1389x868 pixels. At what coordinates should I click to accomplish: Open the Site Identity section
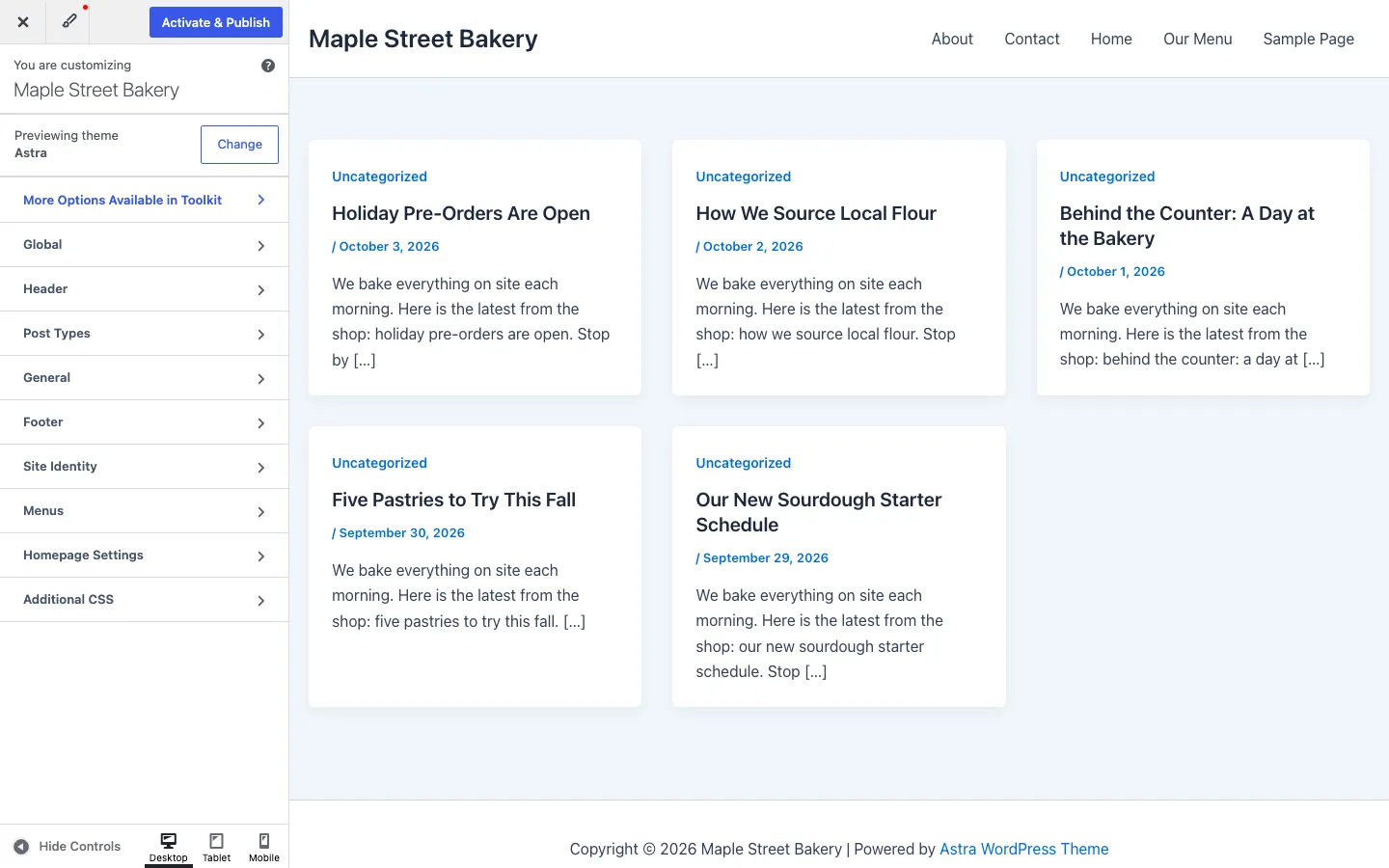(x=145, y=467)
